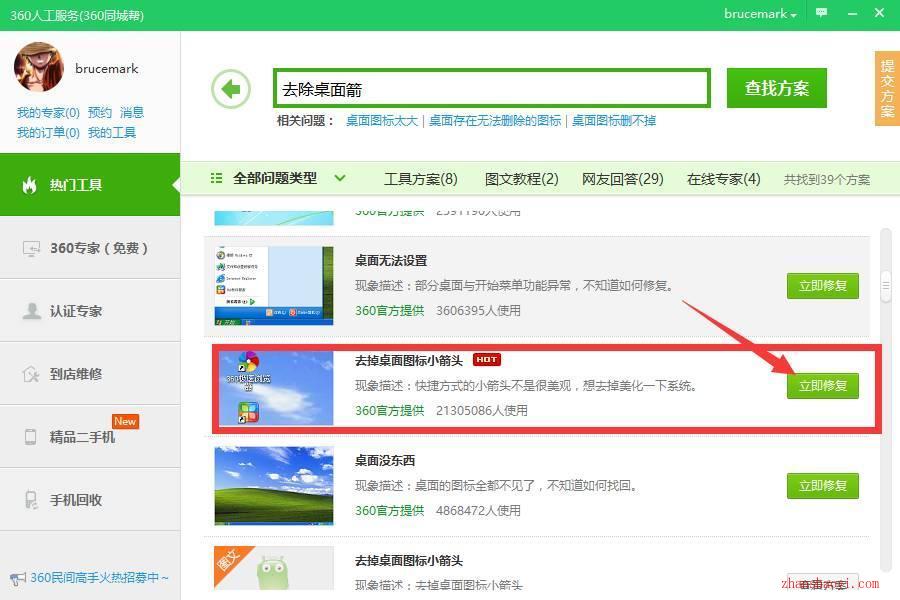Screen dimensions: 900x600
Task: Click the 查找方案 search button
Action: [777, 88]
